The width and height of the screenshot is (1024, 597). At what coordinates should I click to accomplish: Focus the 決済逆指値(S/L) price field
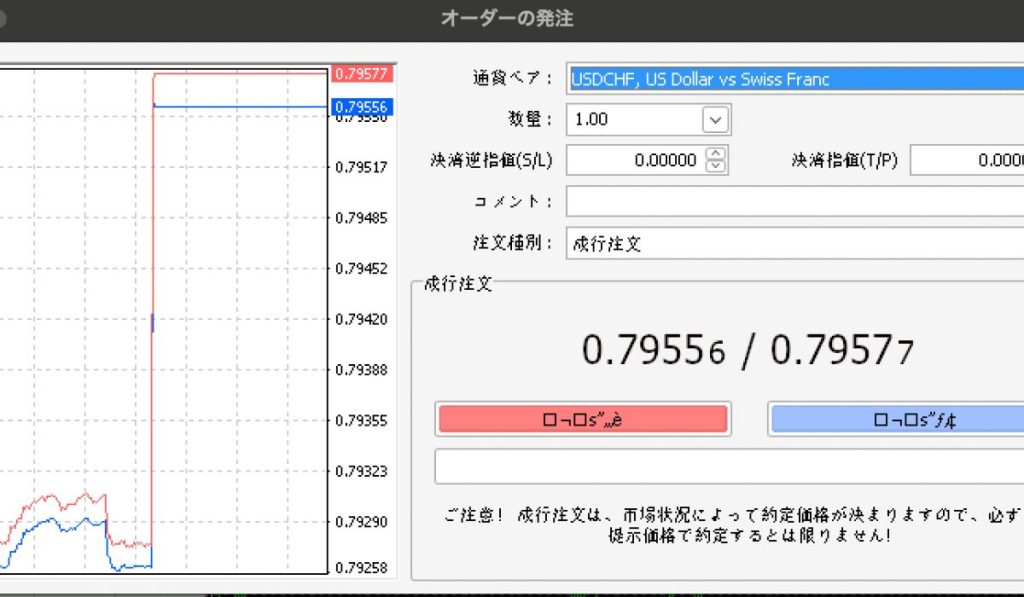(x=635, y=160)
